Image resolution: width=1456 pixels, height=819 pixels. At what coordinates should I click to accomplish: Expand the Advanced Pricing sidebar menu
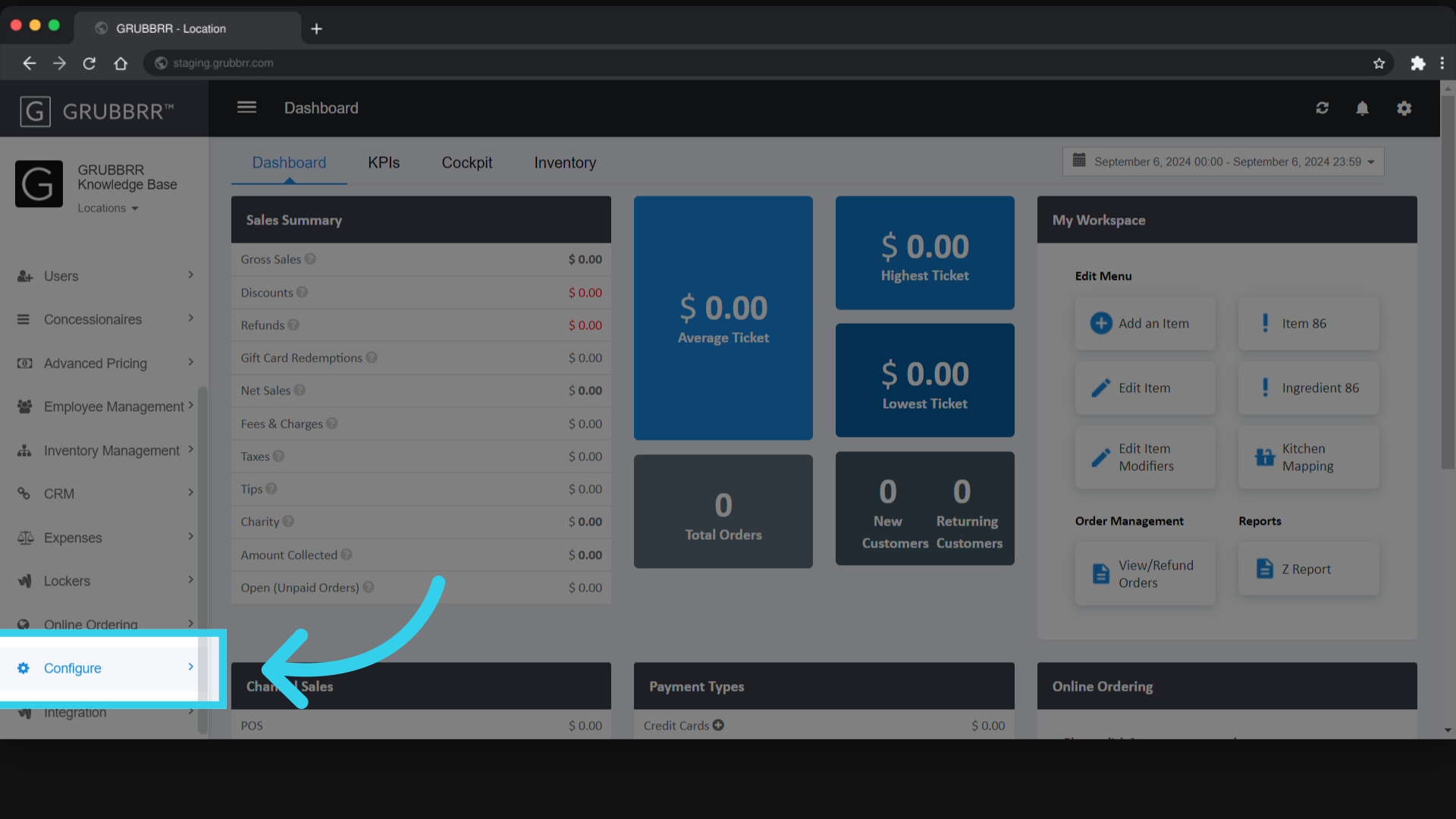(105, 363)
